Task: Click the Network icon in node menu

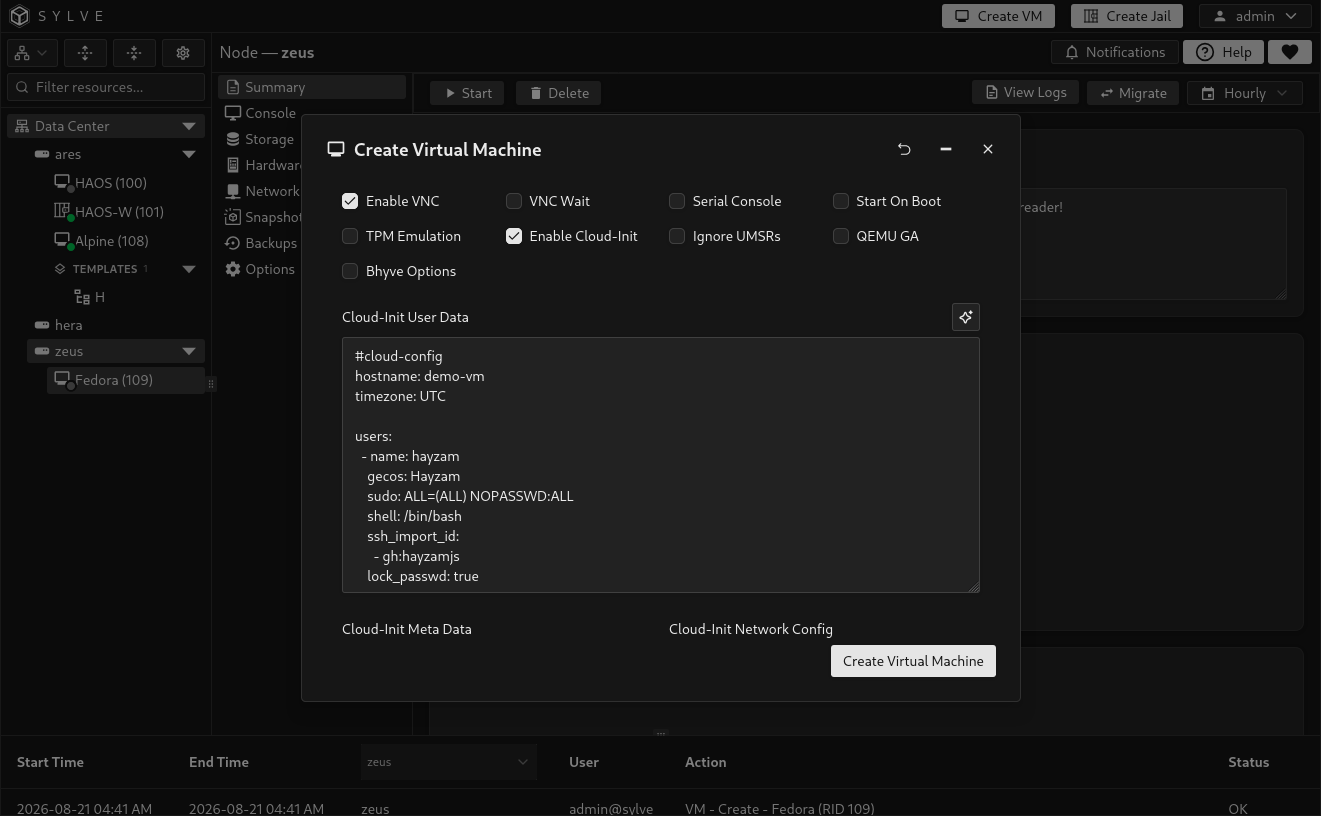Action: (233, 191)
